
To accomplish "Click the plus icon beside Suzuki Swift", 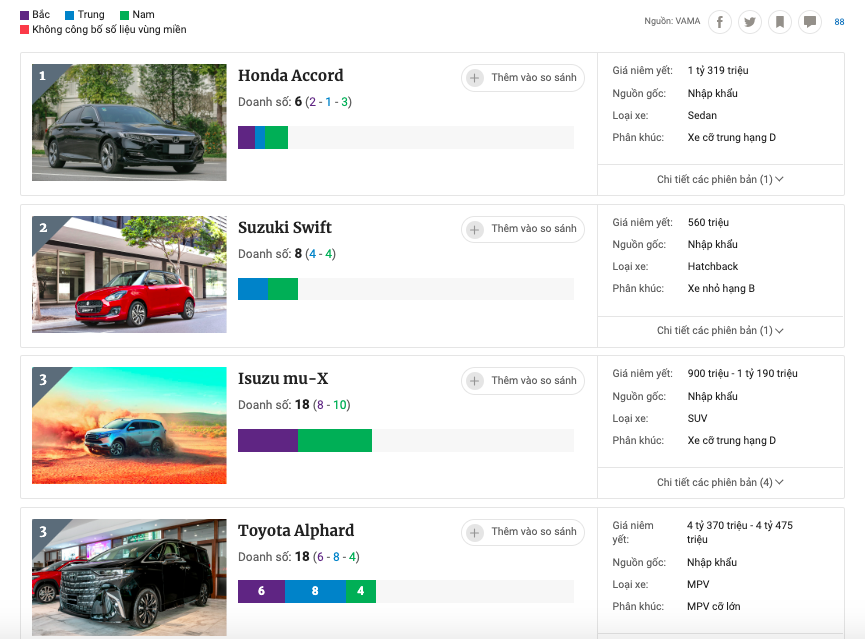I will pyautogui.click(x=474, y=229).
